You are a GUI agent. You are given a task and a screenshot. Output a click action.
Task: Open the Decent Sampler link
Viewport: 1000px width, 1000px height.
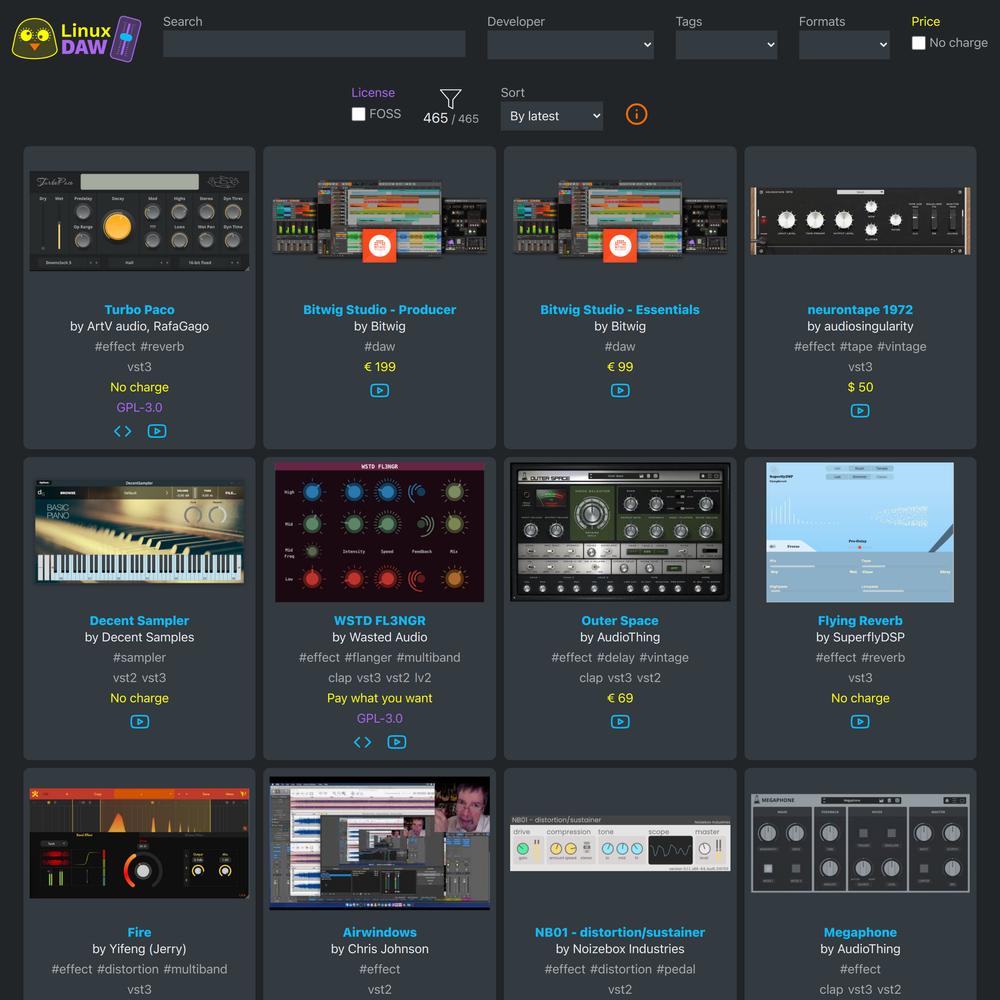(x=139, y=621)
